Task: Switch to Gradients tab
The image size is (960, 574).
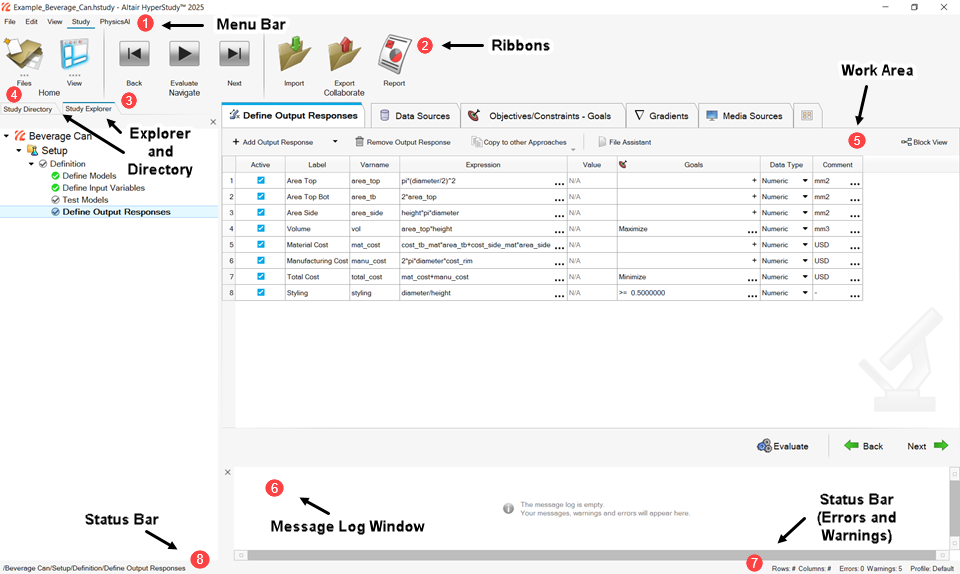Action: (x=661, y=115)
